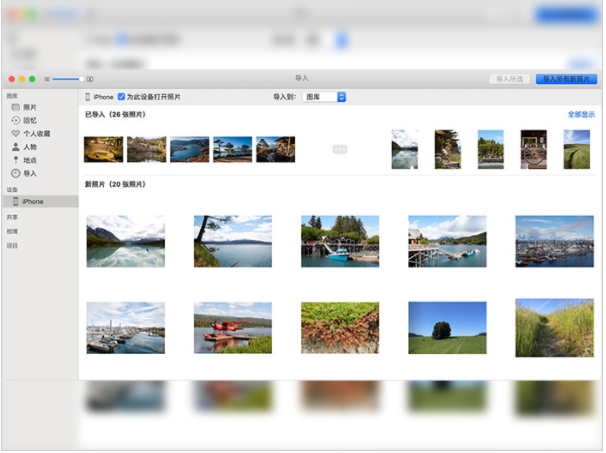Click the thumbnail zoom slider track

coord(66,78)
